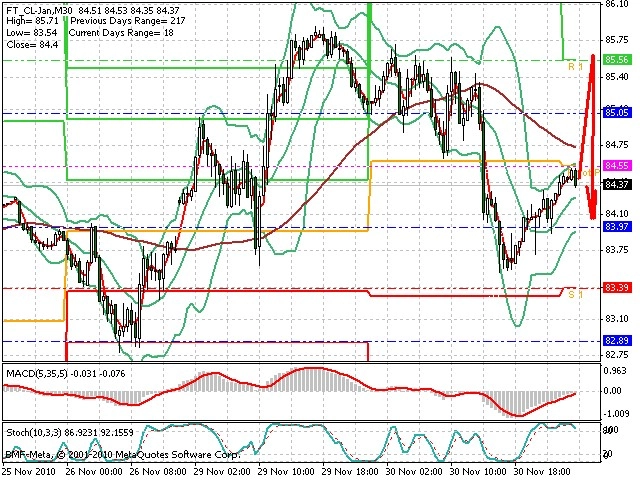
Task: Click the green 85.56 price label
Action: tap(616, 60)
